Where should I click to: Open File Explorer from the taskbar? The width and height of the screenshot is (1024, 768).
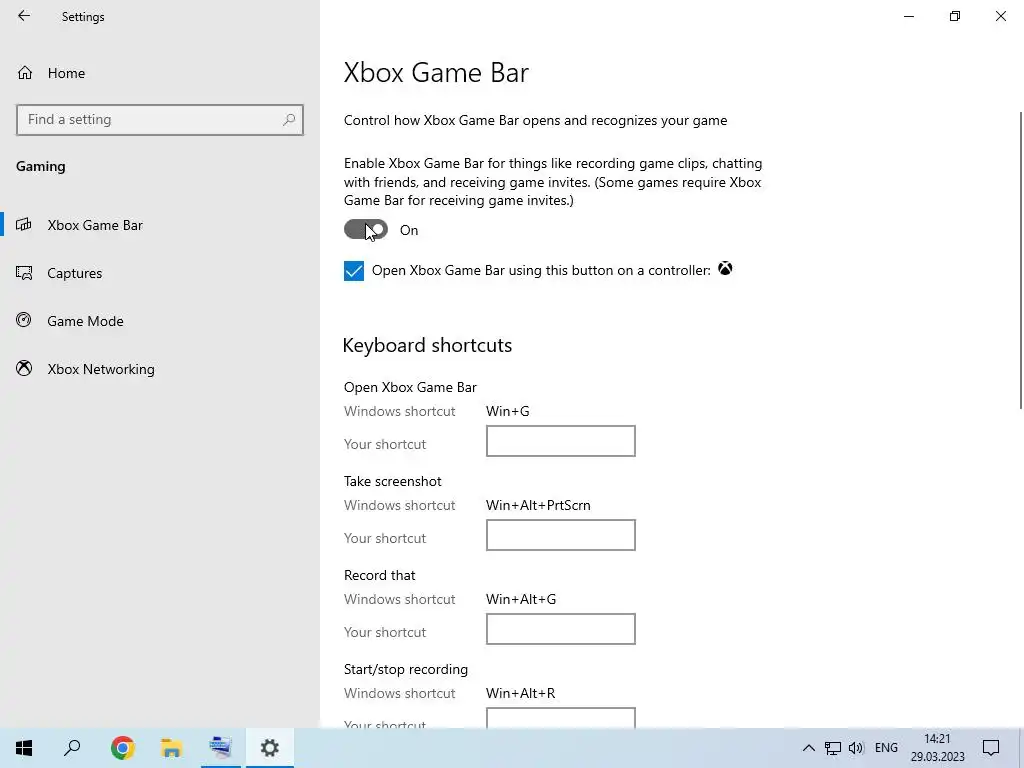171,748
